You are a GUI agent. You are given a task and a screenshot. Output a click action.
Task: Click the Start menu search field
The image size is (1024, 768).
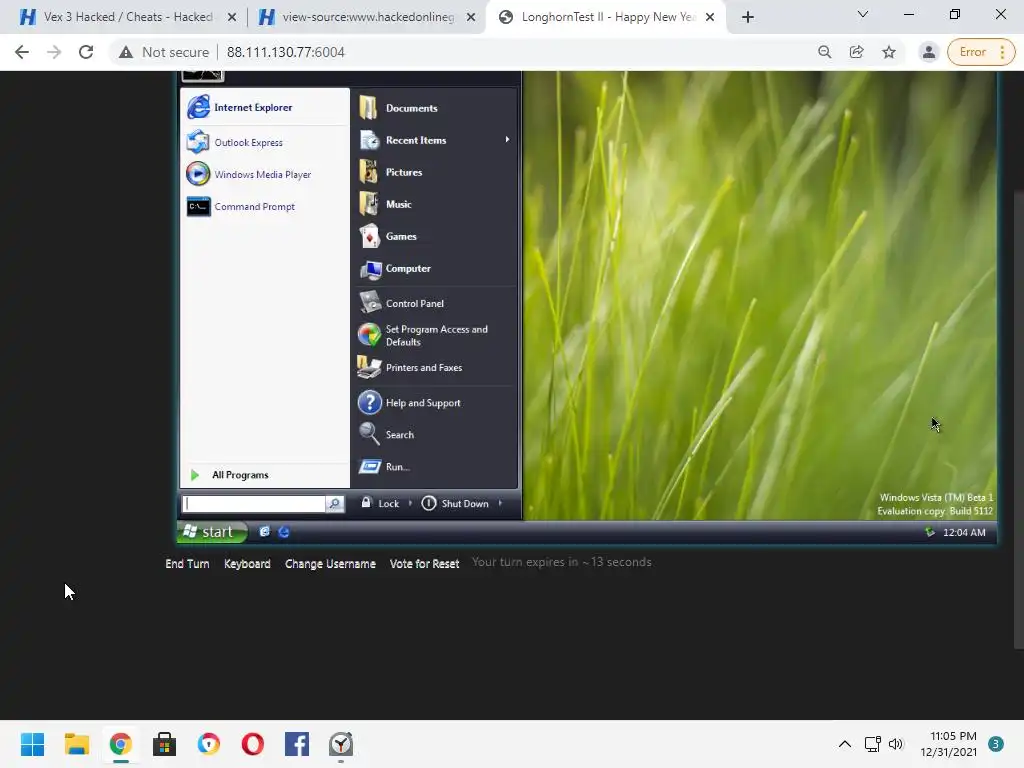pyautogui.click(x=255, y=504)
